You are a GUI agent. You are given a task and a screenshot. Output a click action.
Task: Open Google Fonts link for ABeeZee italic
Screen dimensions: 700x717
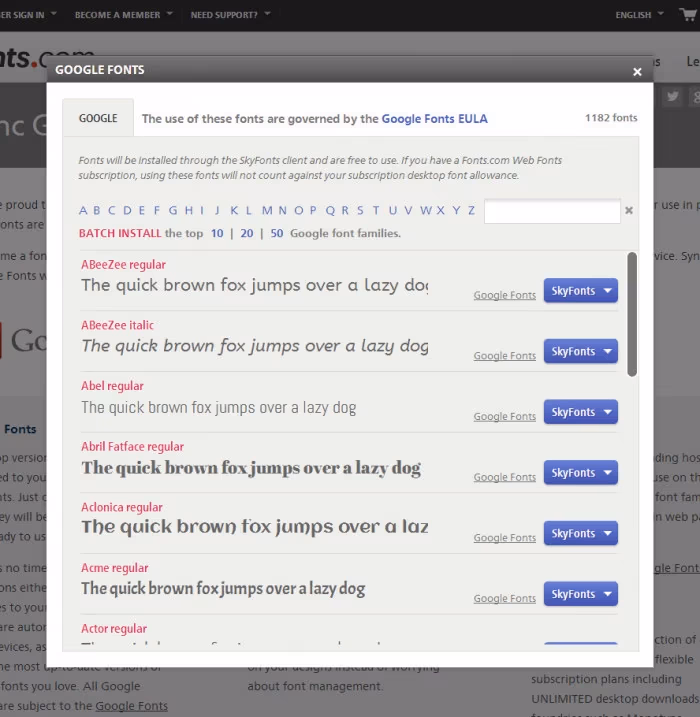point(505,356)
